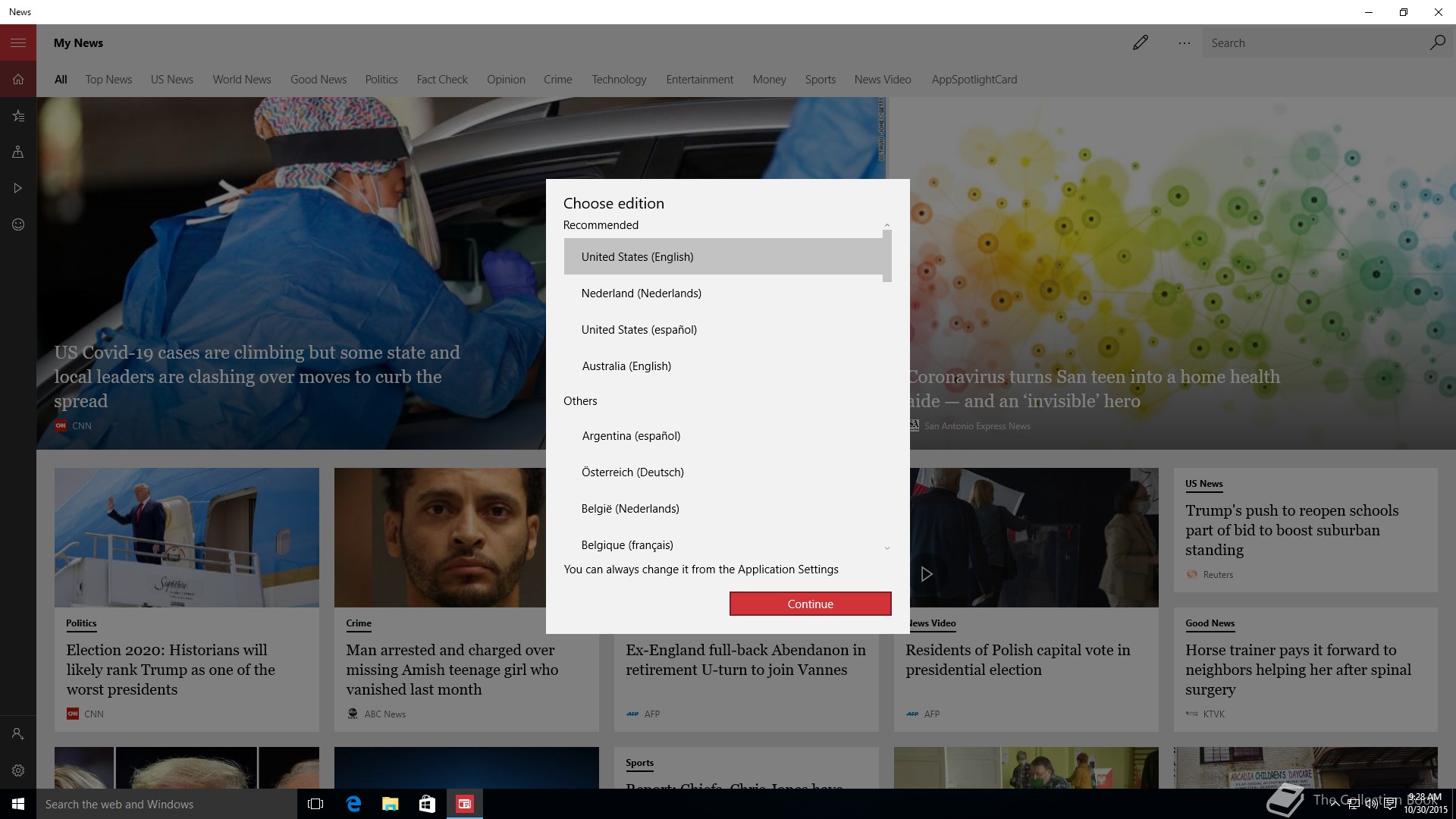Open Residents of Polish capital vote article

click(x=1018, y=660)
